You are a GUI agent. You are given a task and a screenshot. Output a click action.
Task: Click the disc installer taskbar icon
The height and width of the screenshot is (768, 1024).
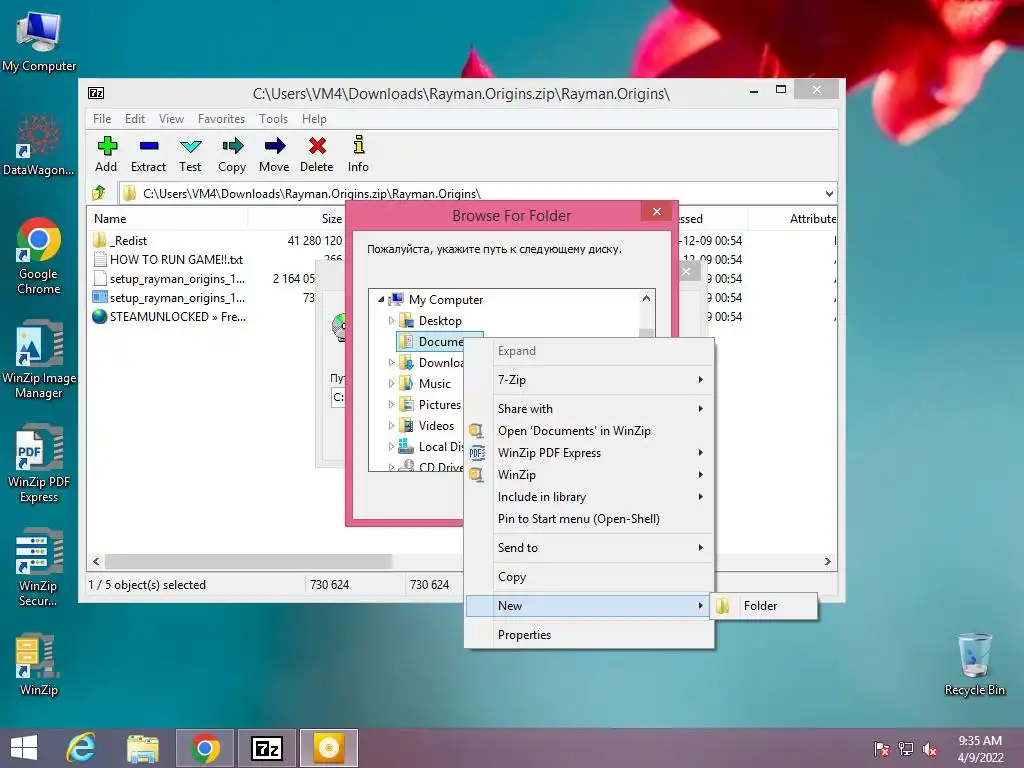(328, 748)
